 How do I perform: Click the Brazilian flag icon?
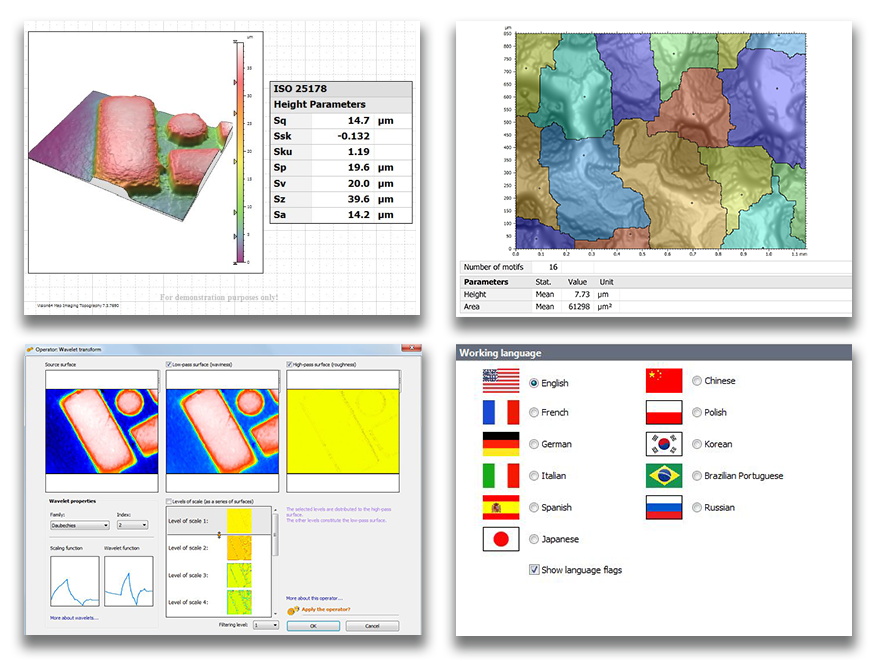[x=664, y=476]
